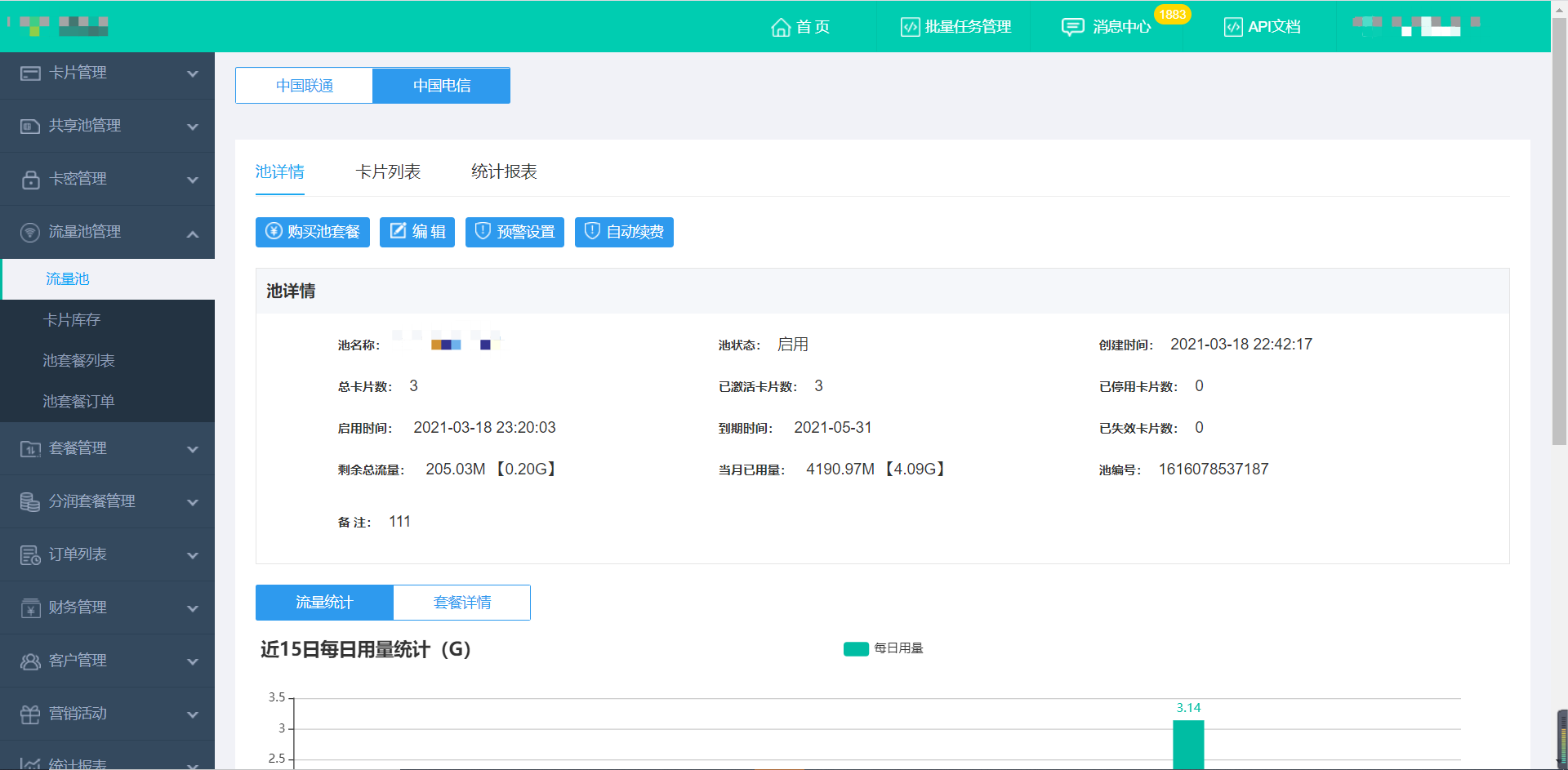This screenshot has width=1568, height=770.
Task: Click the 分润套餐管理 coins icon
Action: click(30, 502)
